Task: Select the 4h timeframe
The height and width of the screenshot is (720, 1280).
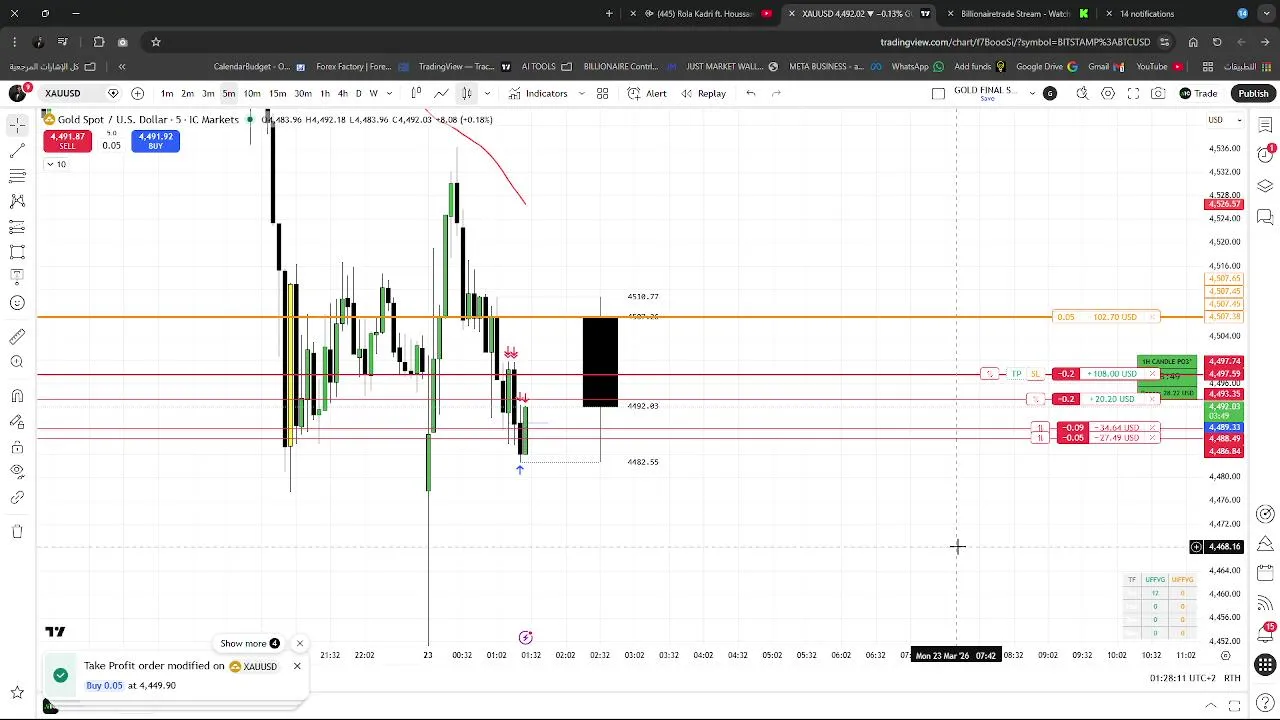Action: point(343,93)
